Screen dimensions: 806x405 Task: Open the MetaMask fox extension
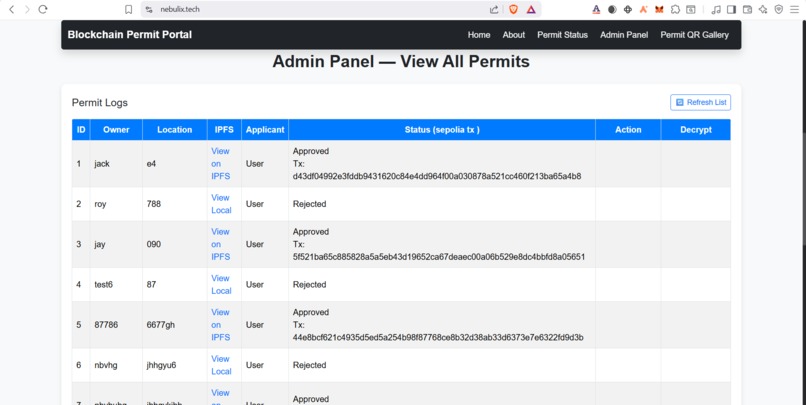(659, 9)
